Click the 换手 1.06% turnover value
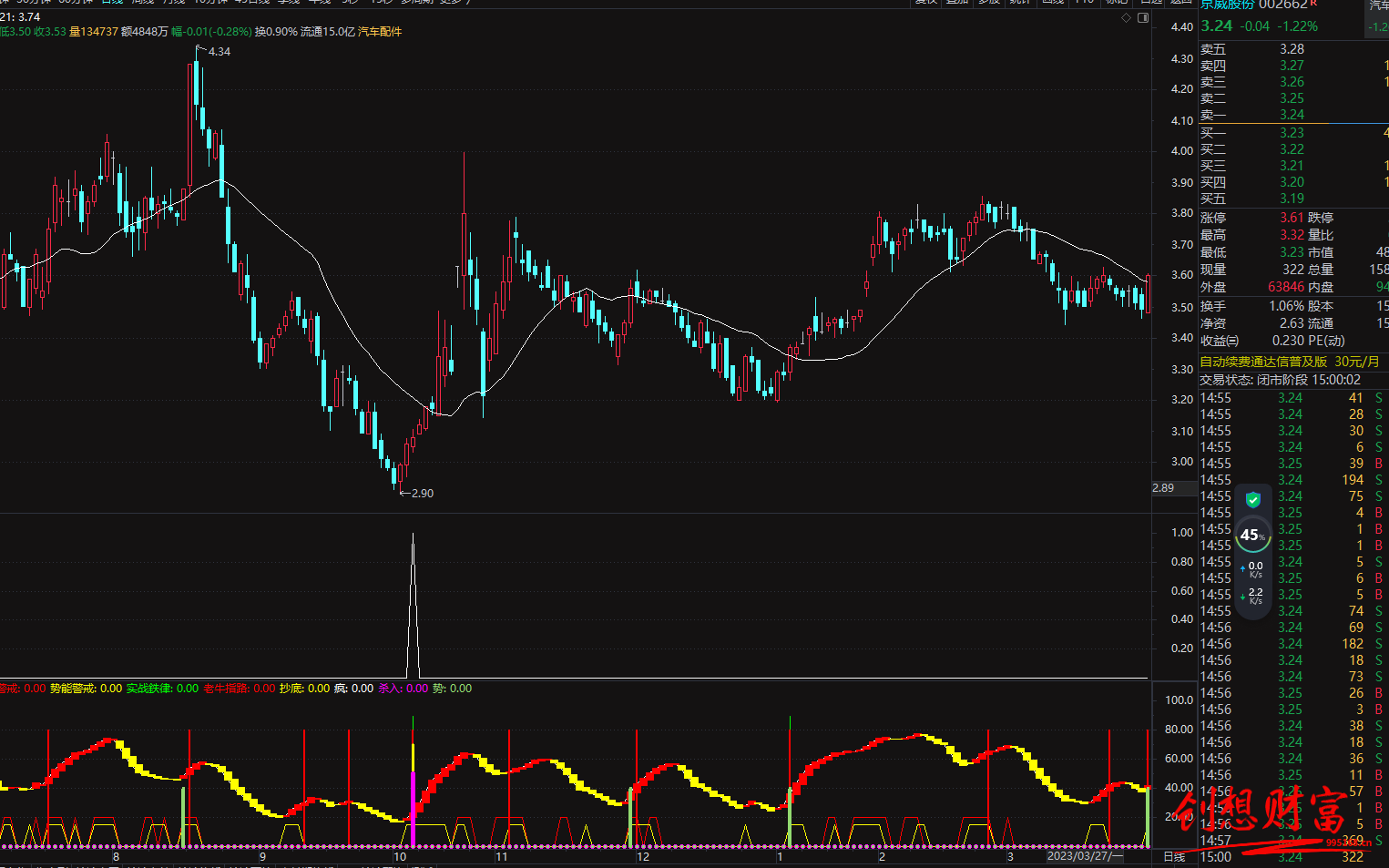 pos(1287,306)
